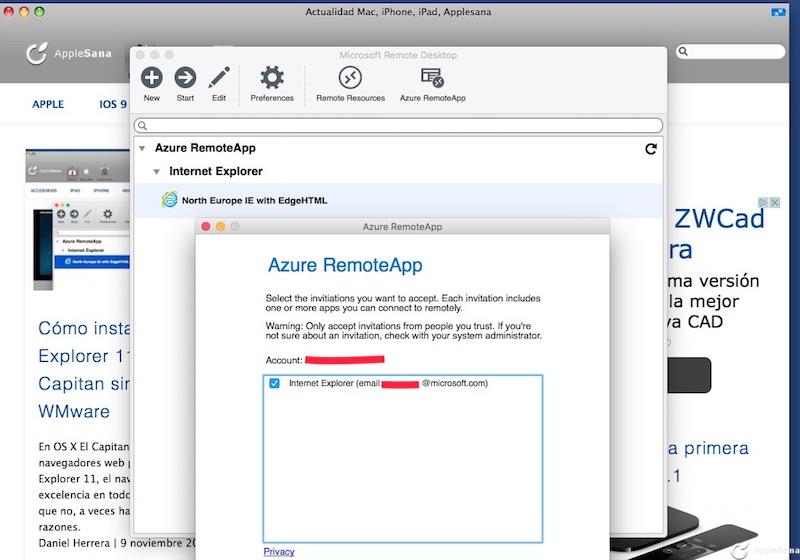Screen dimensions: 800x560
Task: Select North Europe IE with EdgeHTML
Action: coord(398,200)
